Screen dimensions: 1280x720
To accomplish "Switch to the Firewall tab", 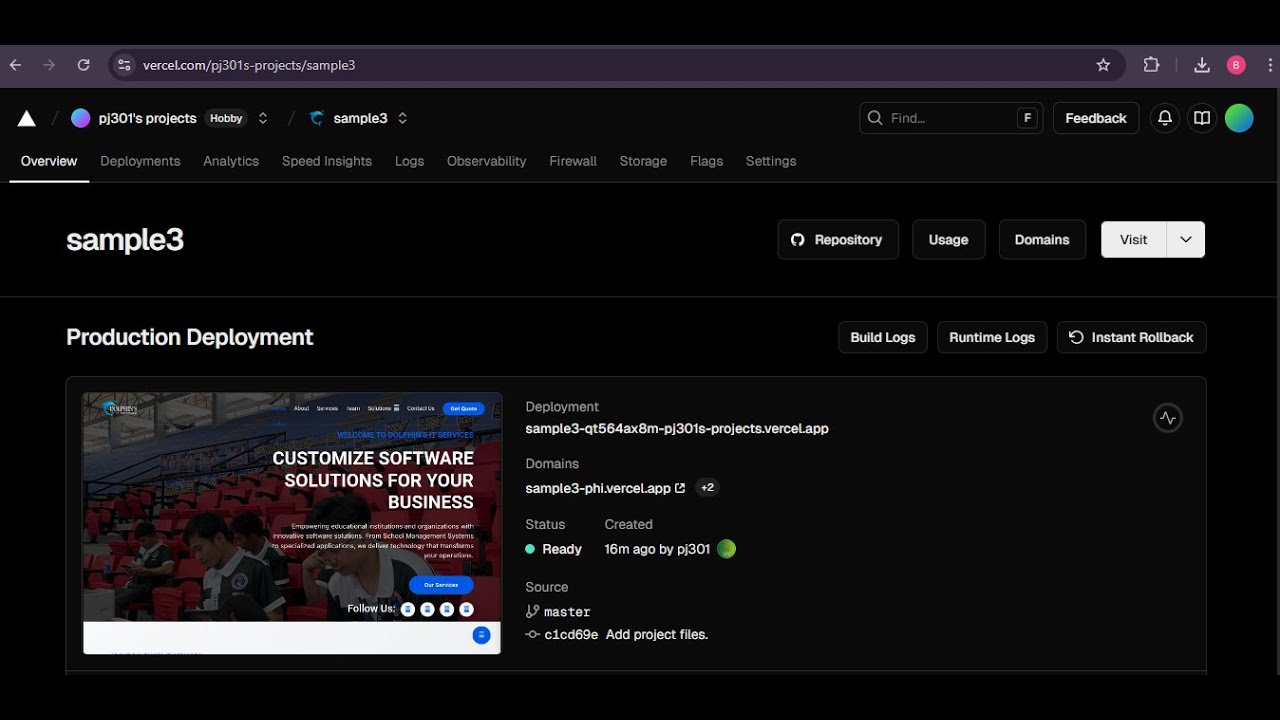I will (573, 161).
